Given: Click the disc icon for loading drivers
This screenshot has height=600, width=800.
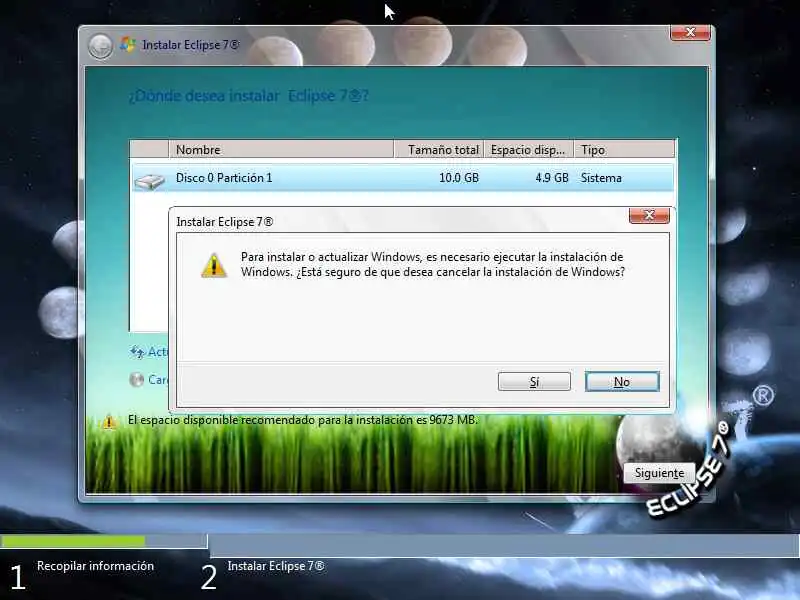Looking at the screenshot, I should [137, 380].
